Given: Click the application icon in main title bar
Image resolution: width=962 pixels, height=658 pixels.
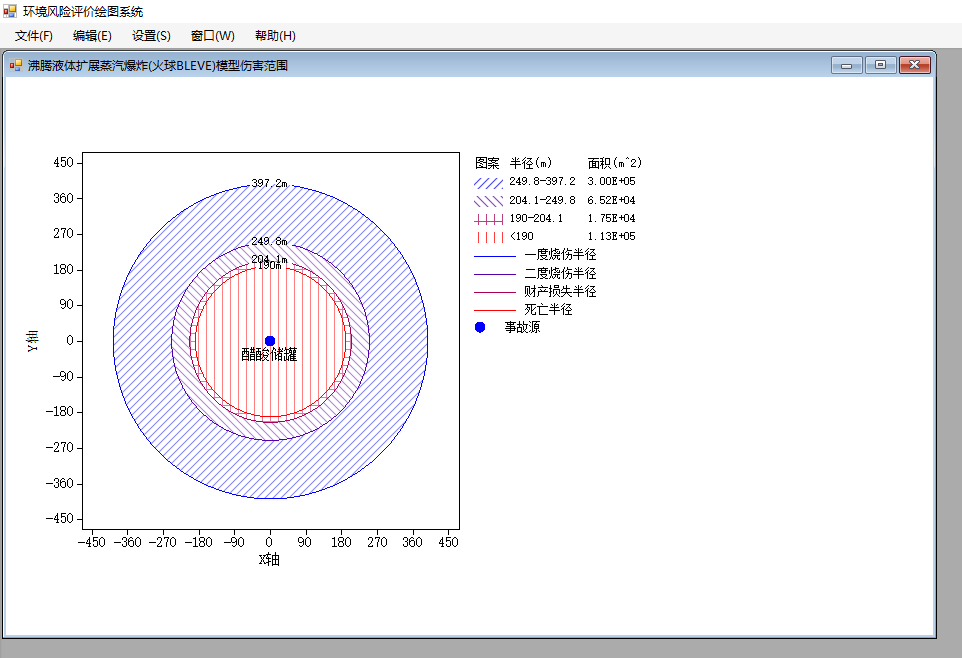Looking at the screenshot, I should click(9, 11).
